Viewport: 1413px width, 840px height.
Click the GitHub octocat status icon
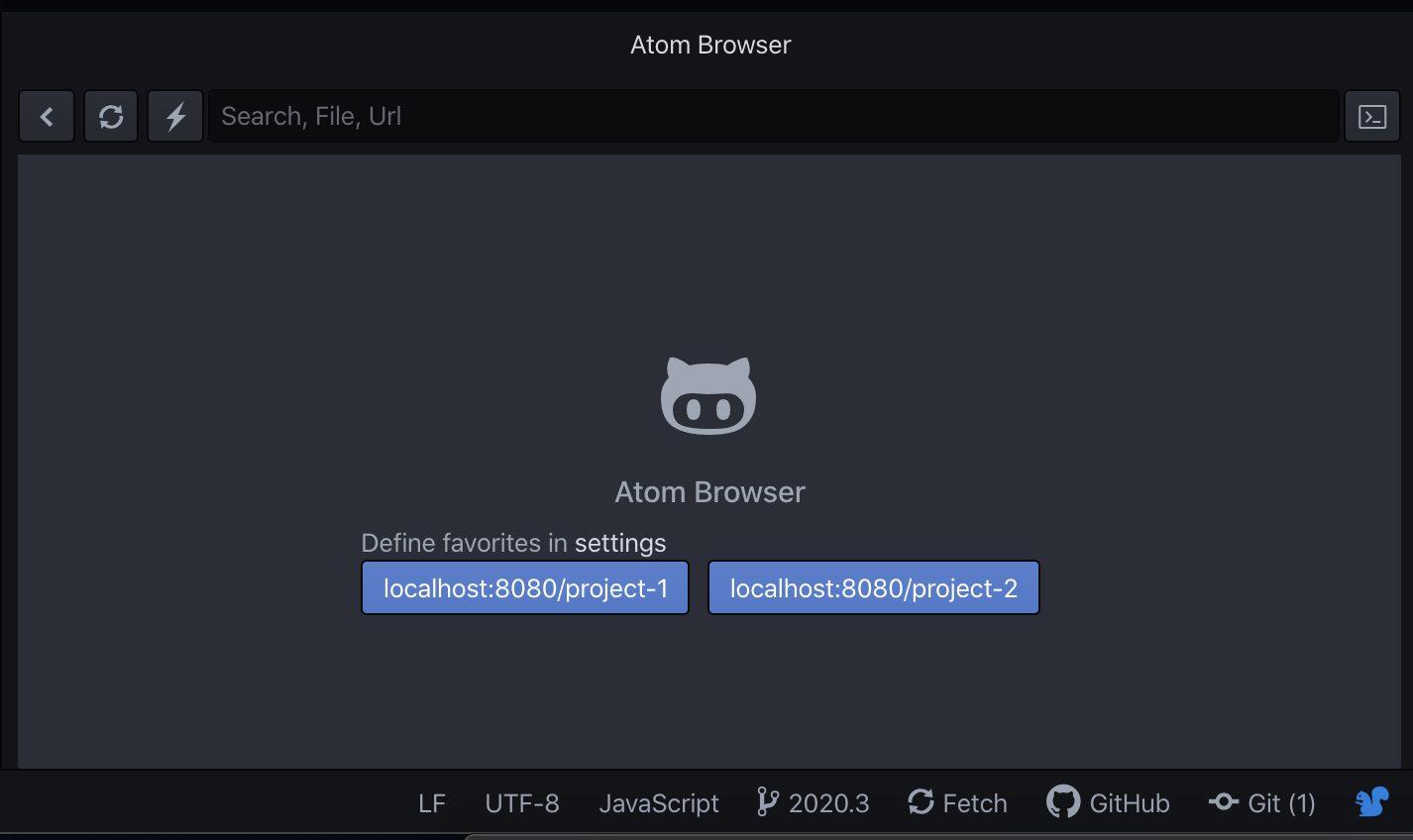point(1063,801)
